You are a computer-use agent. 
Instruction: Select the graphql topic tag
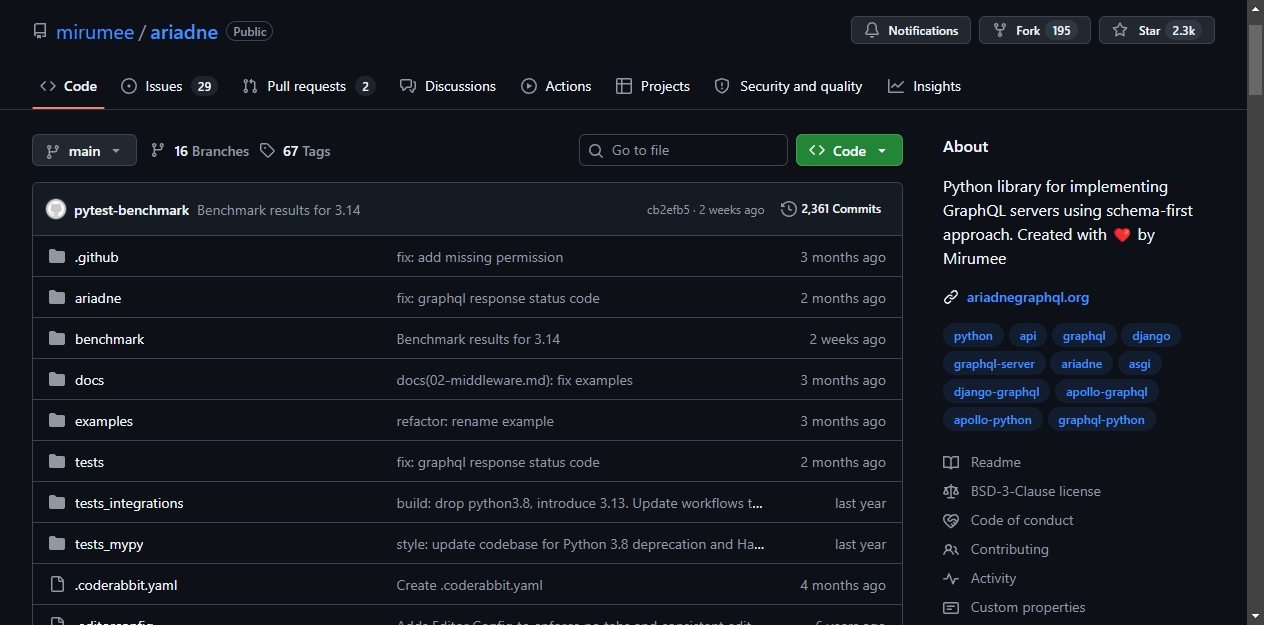tap(1084, 336)
